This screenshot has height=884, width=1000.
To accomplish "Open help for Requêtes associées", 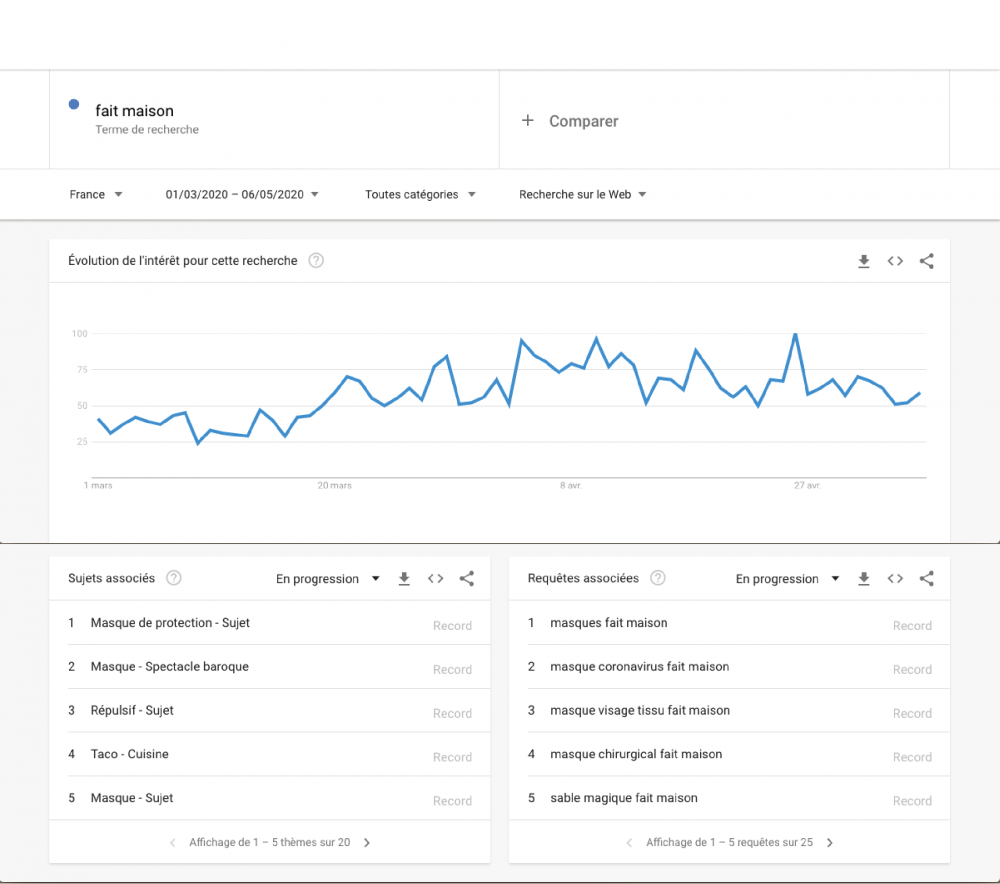I will 658,578.
